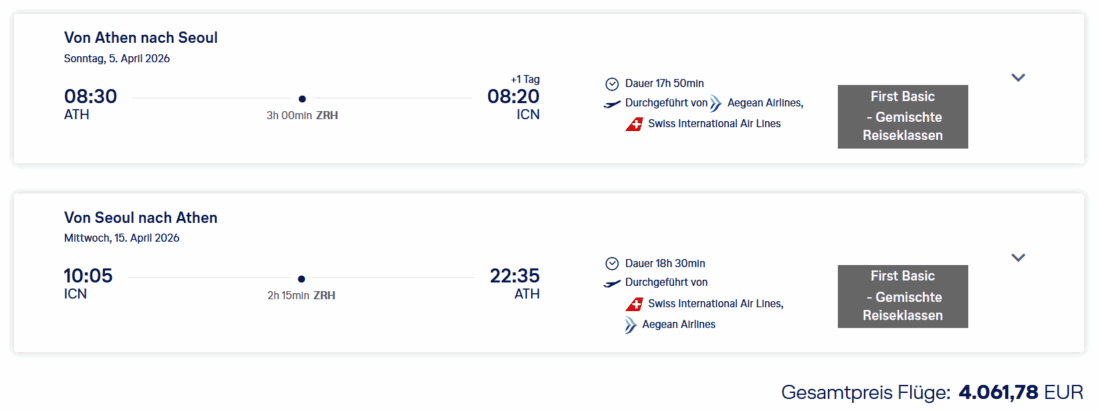The height and width of the screenshot is (411, 1100).
Task: Select the First Basic fare for the outbound flight
Action: tap(902, 116)
